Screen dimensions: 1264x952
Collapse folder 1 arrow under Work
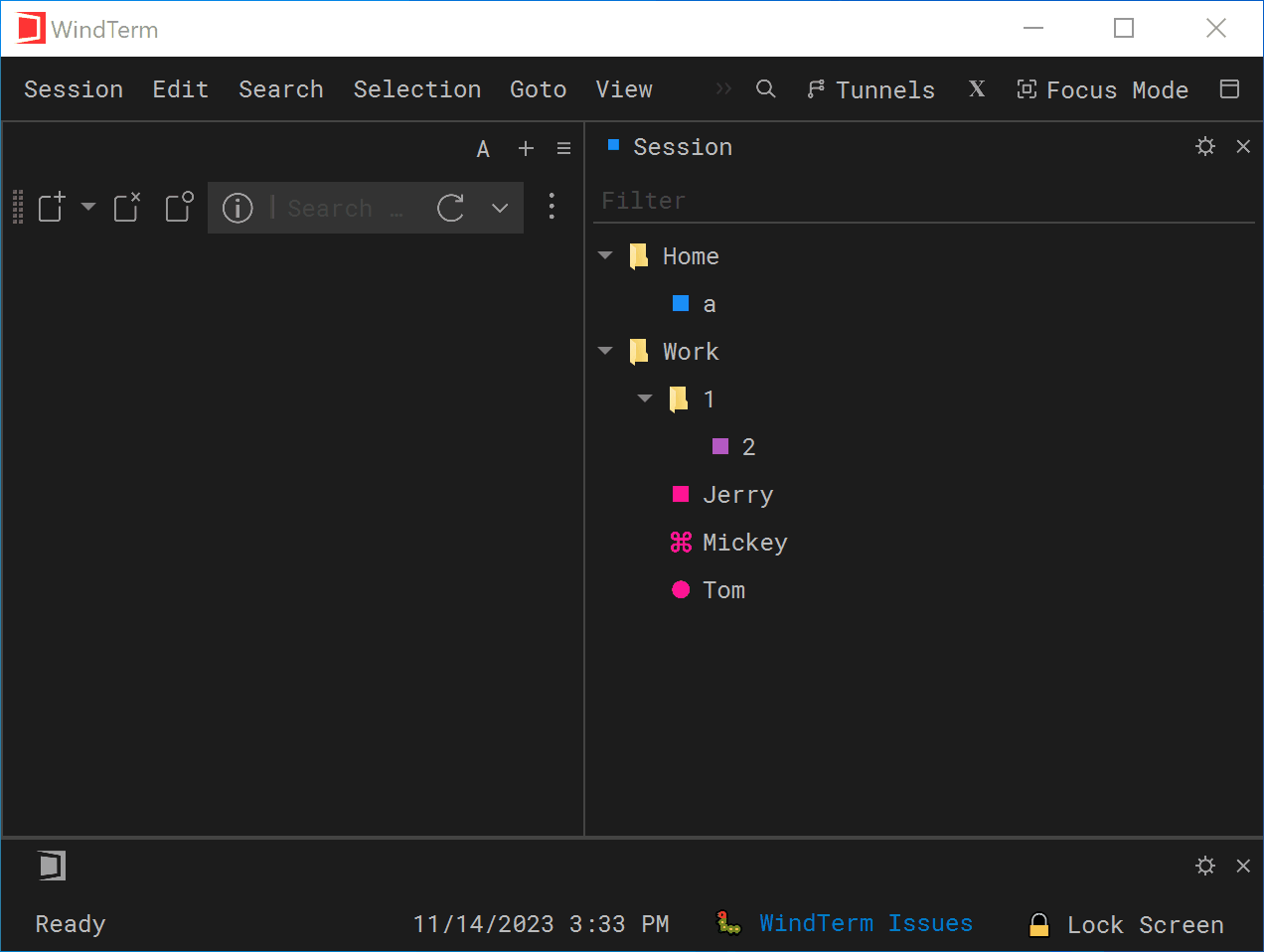pyautogui.click(x=645, y=398)
